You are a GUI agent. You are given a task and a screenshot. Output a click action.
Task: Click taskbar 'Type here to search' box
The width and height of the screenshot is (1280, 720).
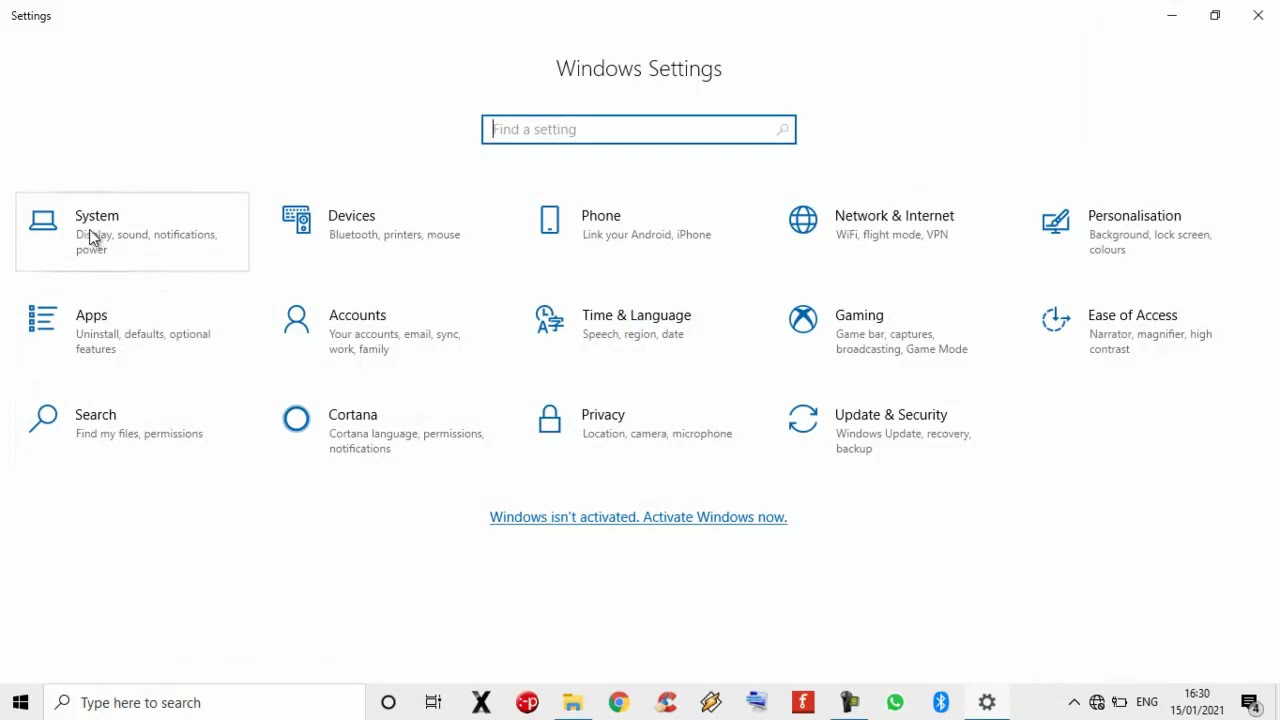205,702
